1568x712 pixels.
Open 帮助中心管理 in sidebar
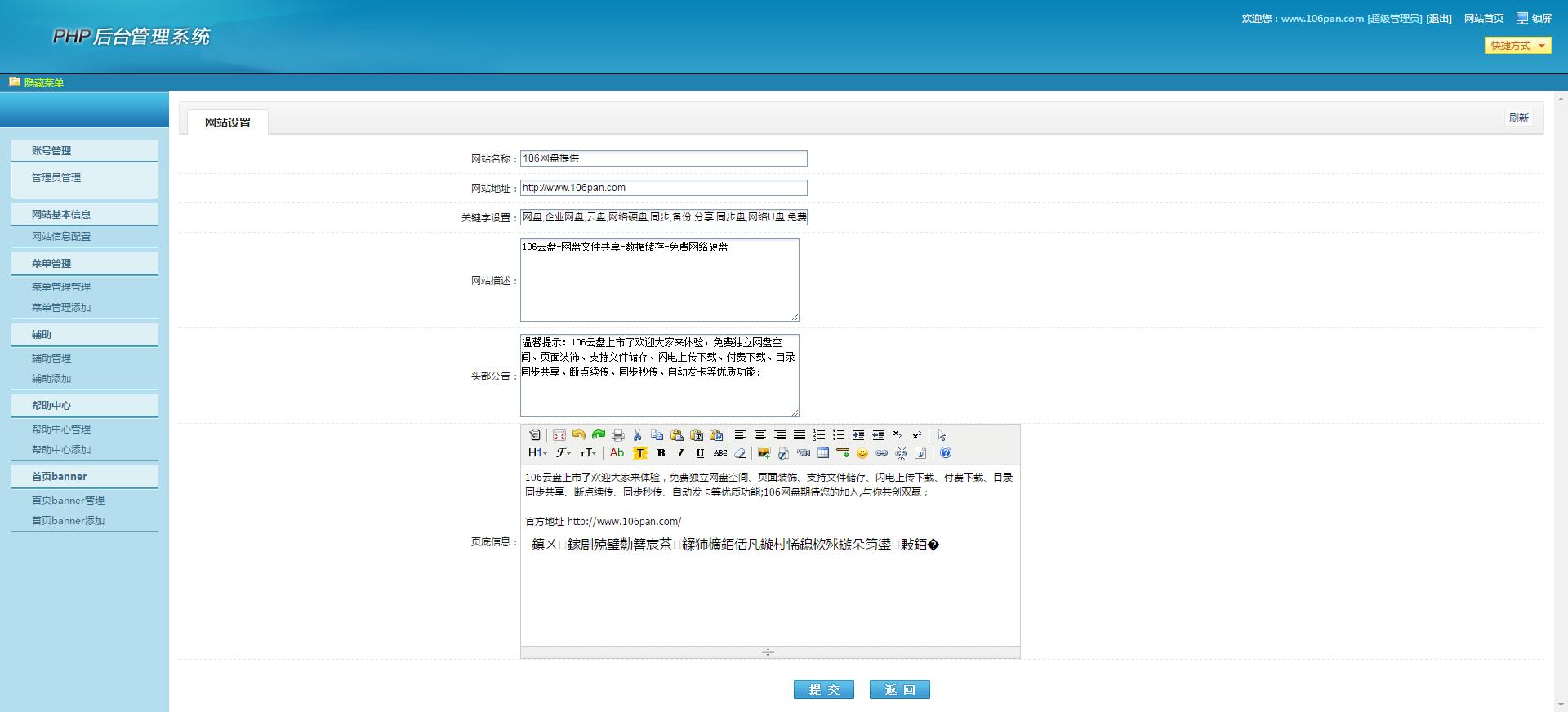61,429
